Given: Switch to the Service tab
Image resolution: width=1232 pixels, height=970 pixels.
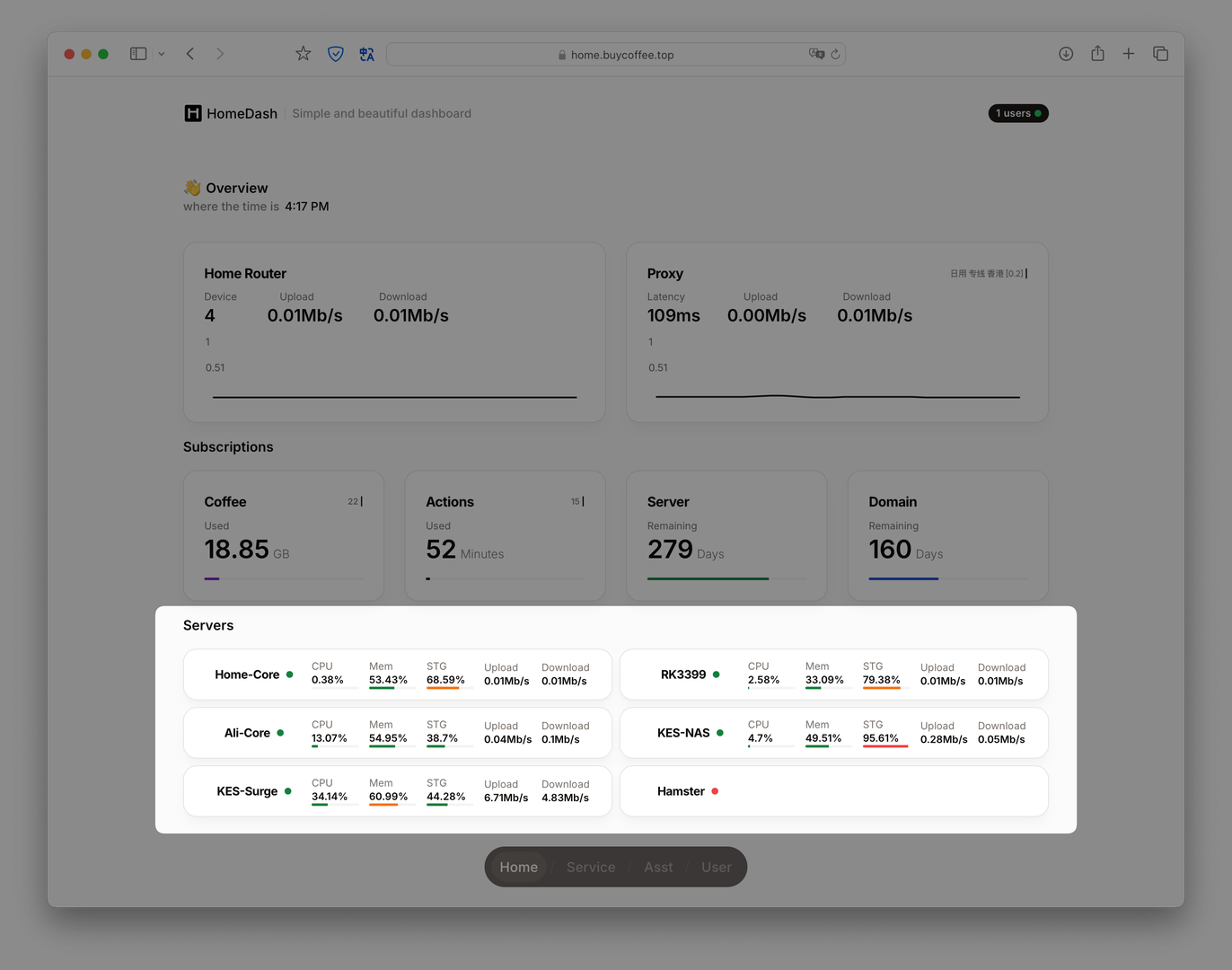Looking at the screenshot, I should tap(591, 867).
